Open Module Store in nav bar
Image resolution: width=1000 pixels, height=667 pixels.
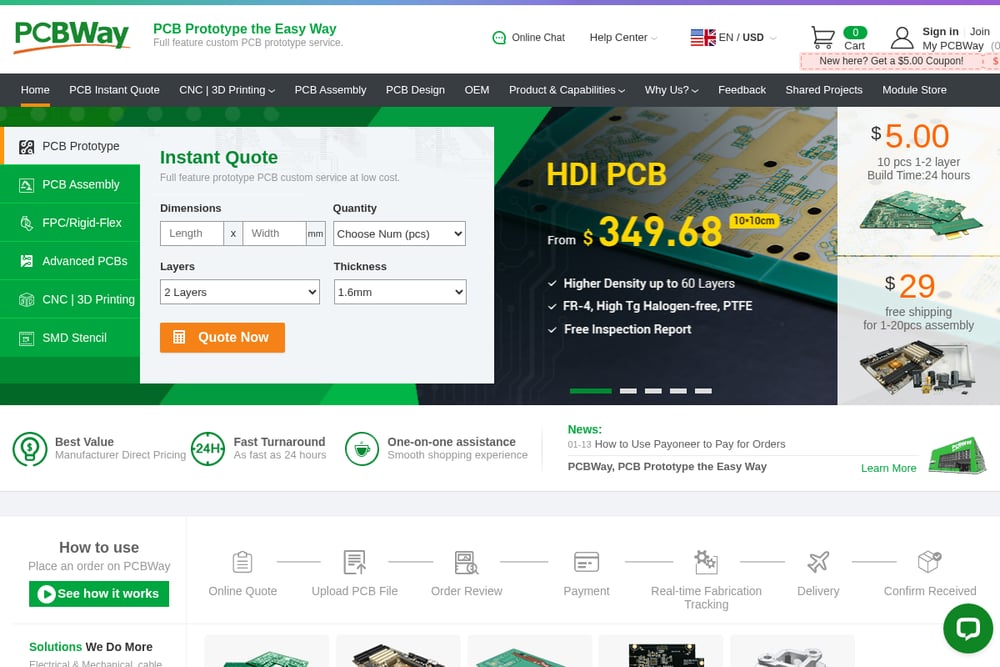tap(914, 90)
